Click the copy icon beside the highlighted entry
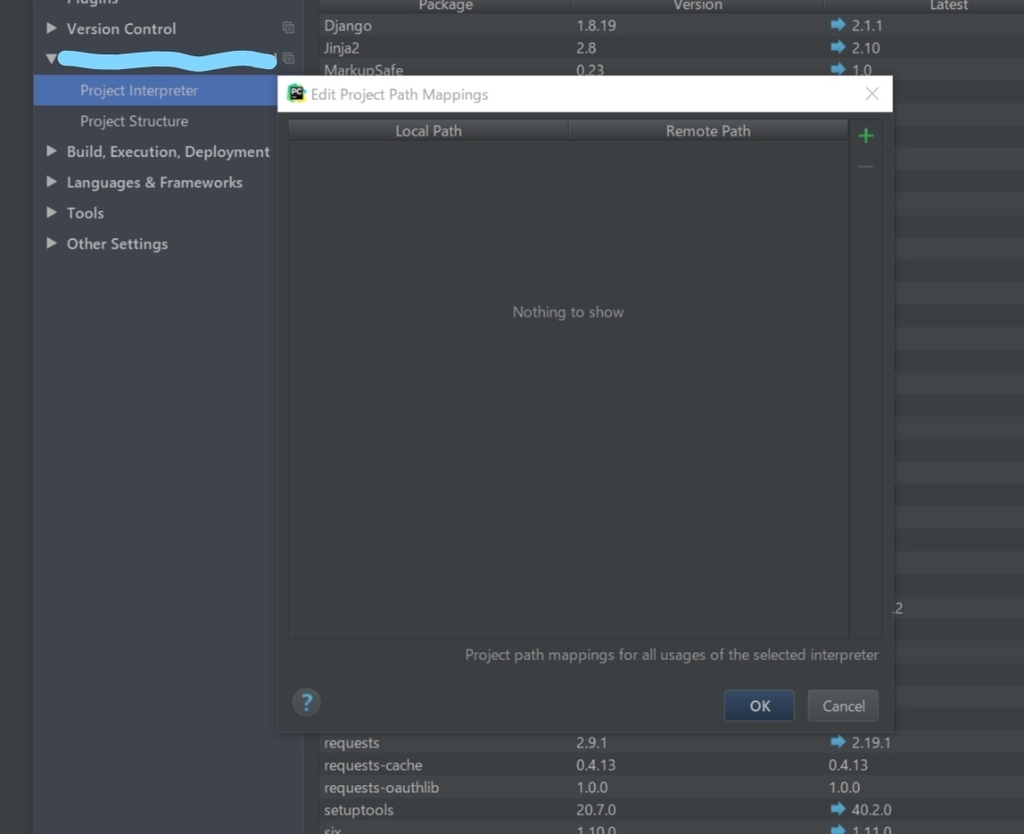 pyautogui.click(x=288, y=58)
